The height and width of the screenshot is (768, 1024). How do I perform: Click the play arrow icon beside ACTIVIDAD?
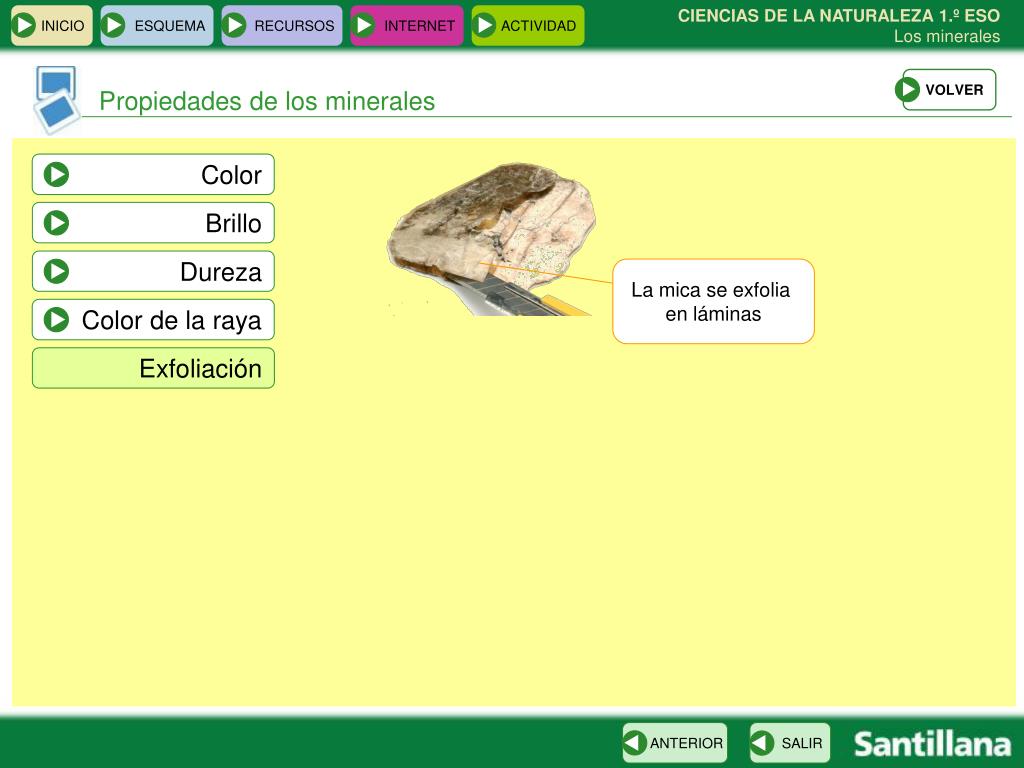pyautogui.click(x=484, y=25)
